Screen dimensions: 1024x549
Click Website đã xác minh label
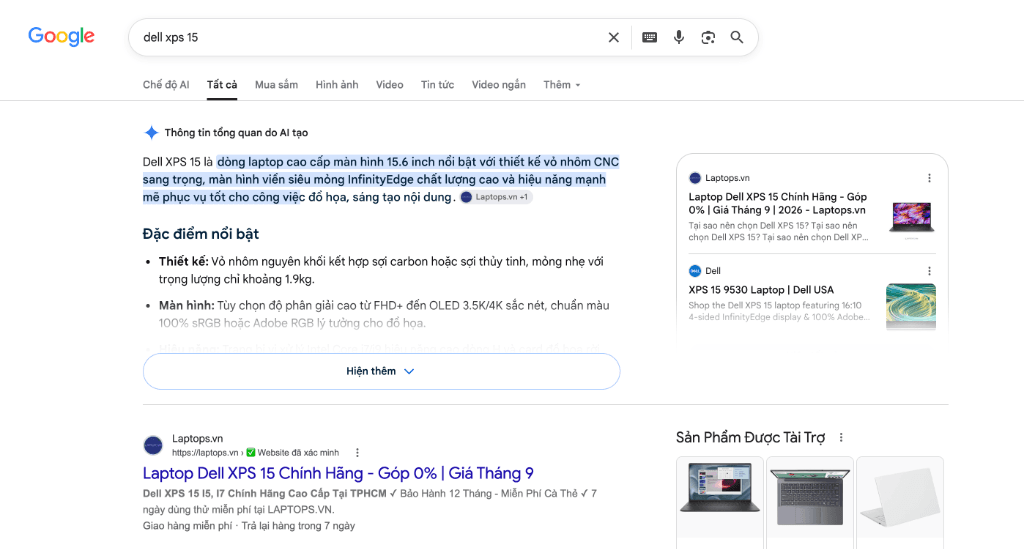click(298, 452)
